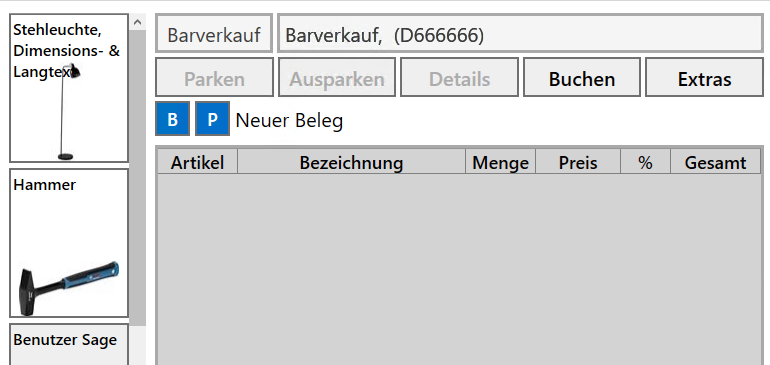Click the Preis column header

tap(578, 162)
